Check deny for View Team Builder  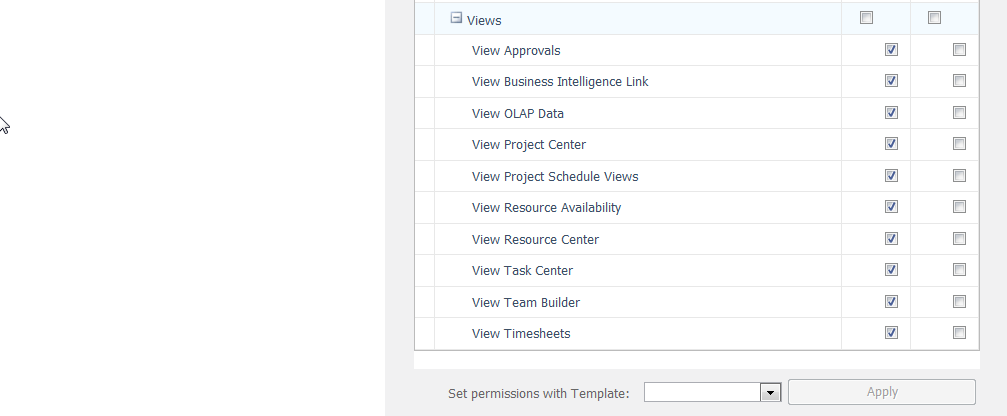(959, 301)
